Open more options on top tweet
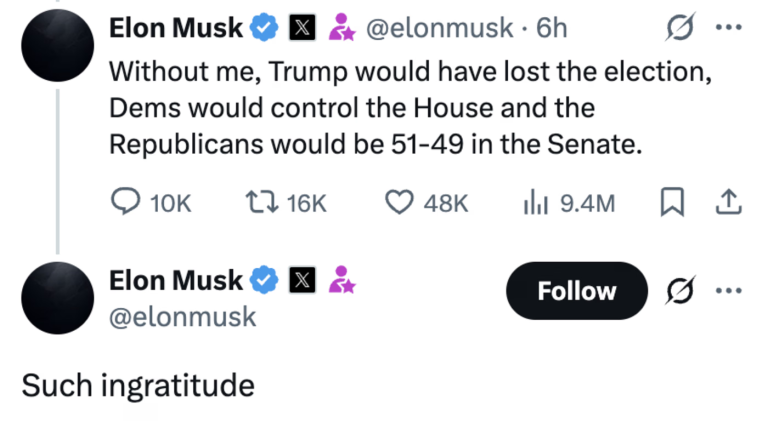The height and width of the screenshot is (428, 768). coord(729,29)
